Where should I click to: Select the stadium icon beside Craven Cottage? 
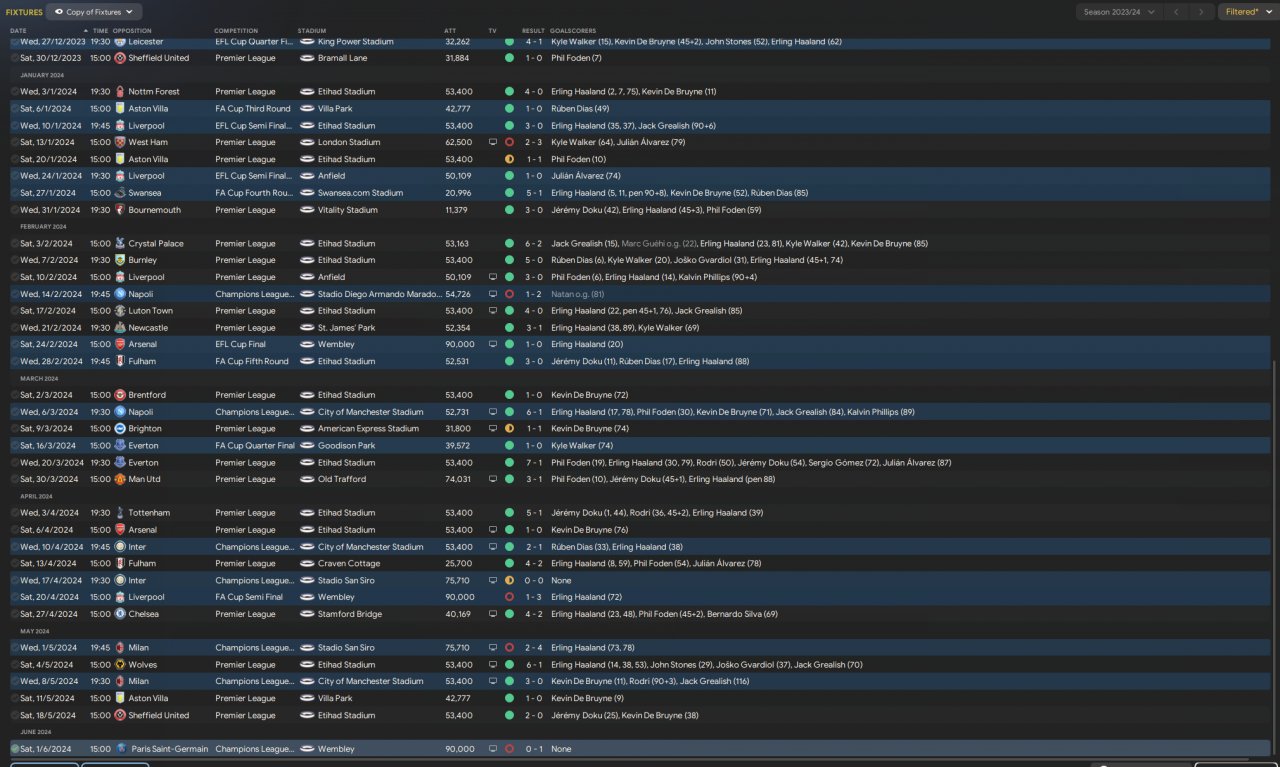tap(308, 563)
